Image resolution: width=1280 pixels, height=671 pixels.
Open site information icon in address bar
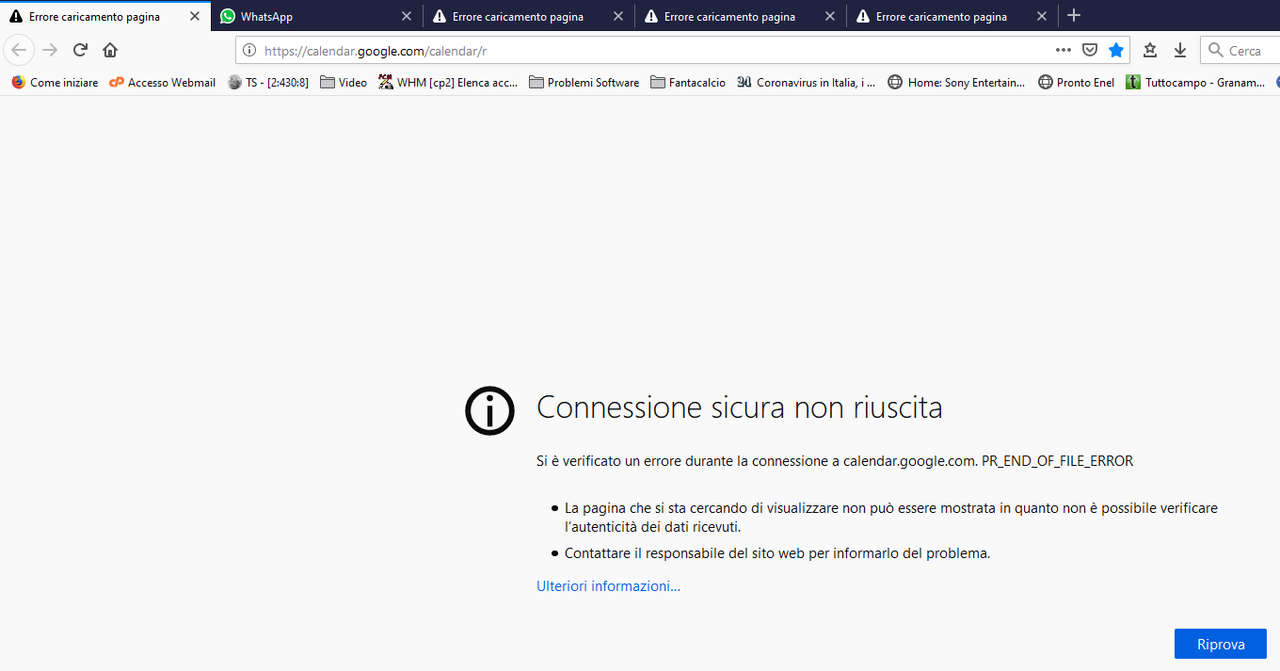[x=249, y=50]
